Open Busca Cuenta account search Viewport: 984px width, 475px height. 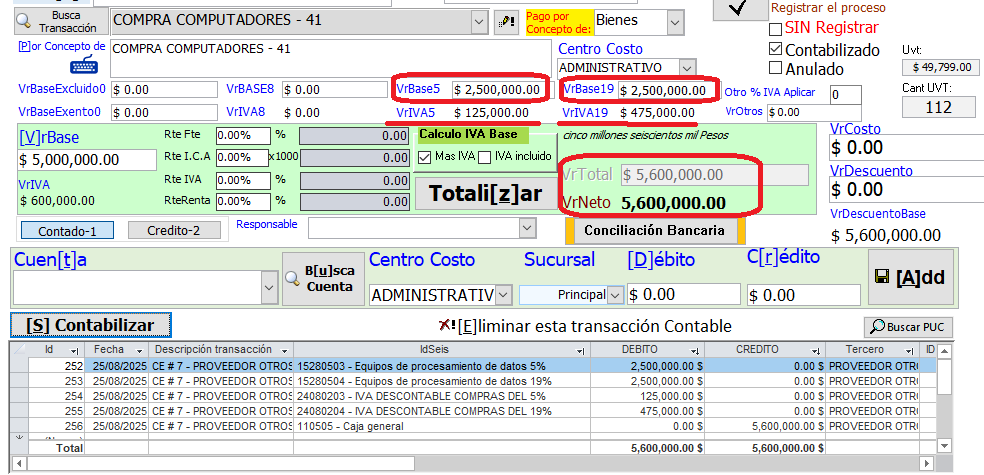click(318, 279)
